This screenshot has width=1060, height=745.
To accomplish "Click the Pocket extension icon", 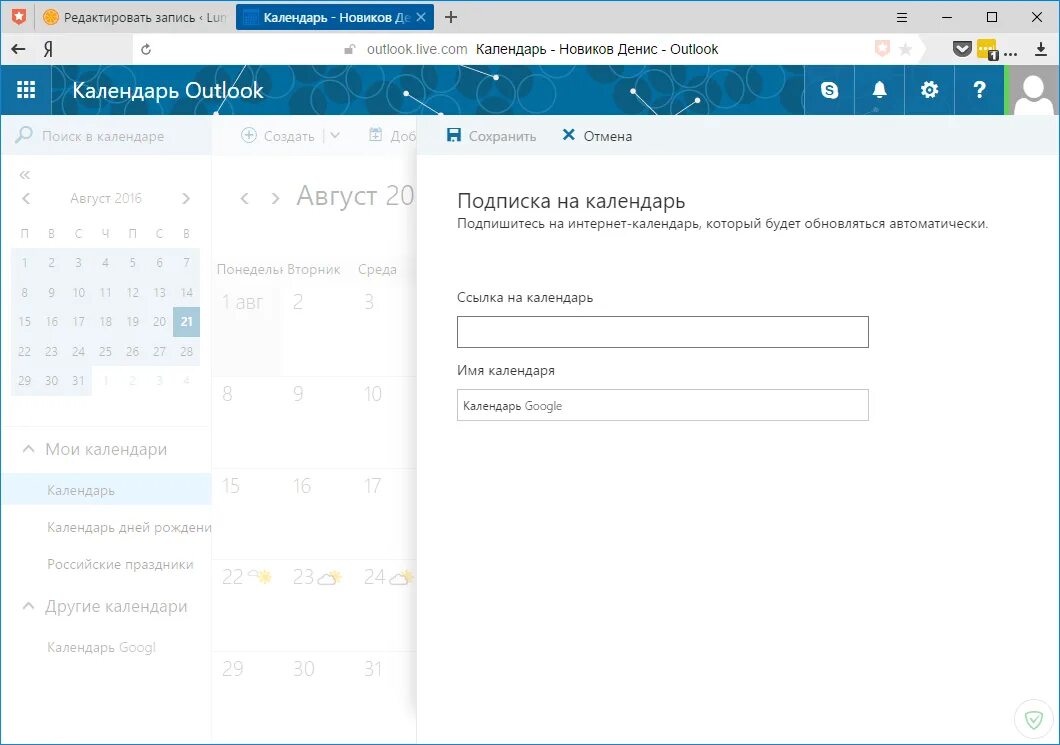I will coord(962,49).
